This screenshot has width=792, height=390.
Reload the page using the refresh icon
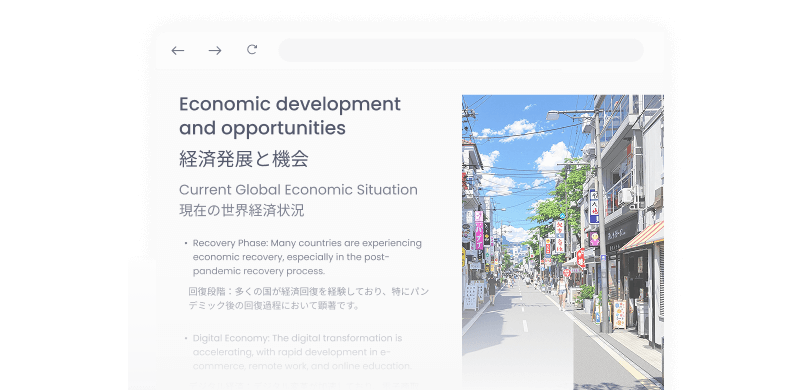point(252,50)
